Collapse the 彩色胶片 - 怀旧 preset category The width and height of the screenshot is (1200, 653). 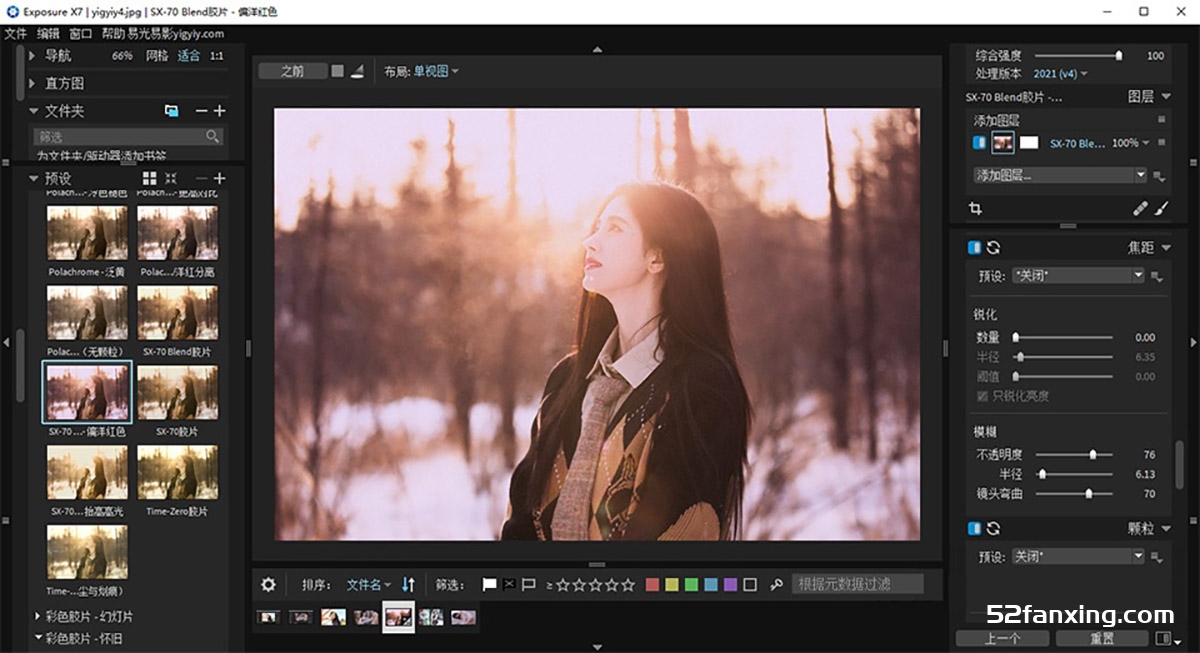click(x=38, y=637)
